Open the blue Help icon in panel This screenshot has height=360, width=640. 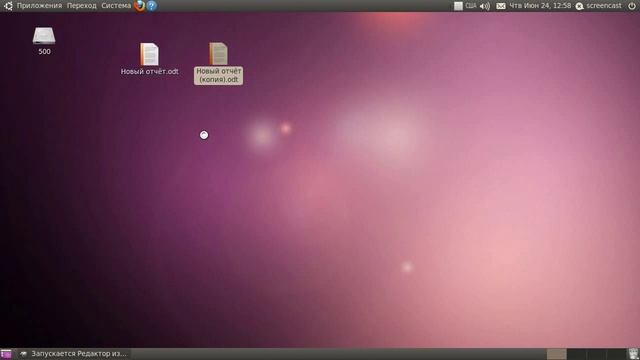click(x=151, y=6)
